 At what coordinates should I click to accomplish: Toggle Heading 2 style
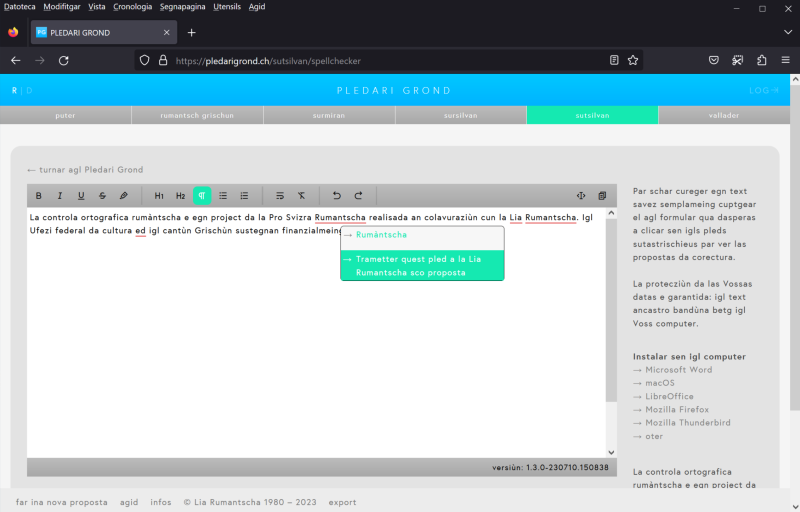click(x=181, y=196)
